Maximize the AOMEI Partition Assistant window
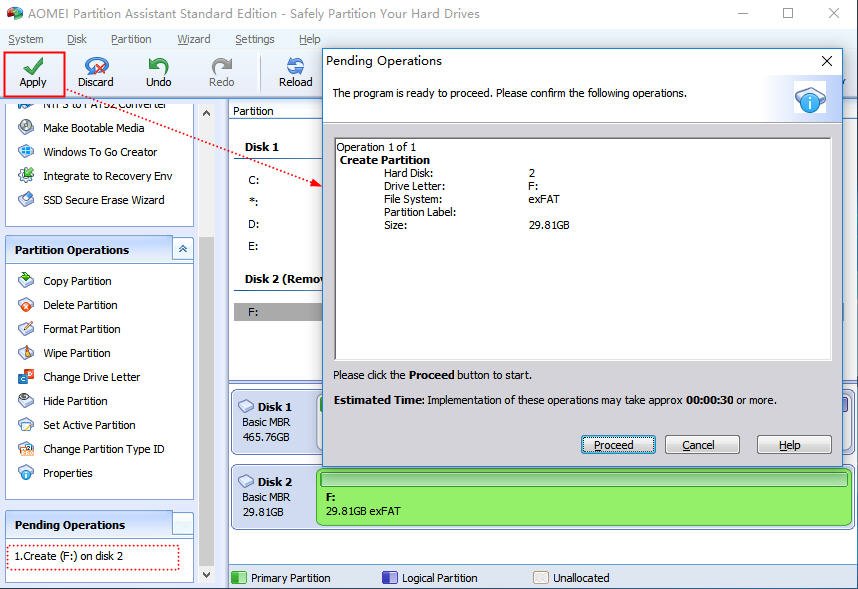Viewport: 858px width, 589px height. click(788, 13)
